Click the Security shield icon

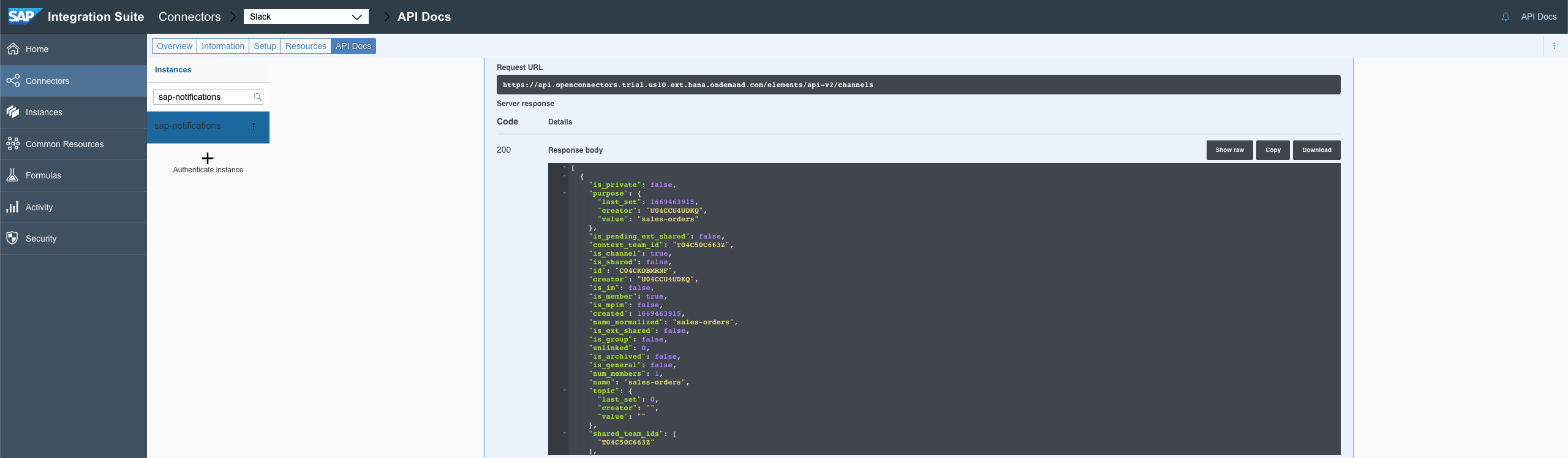[x=12, y=239]
